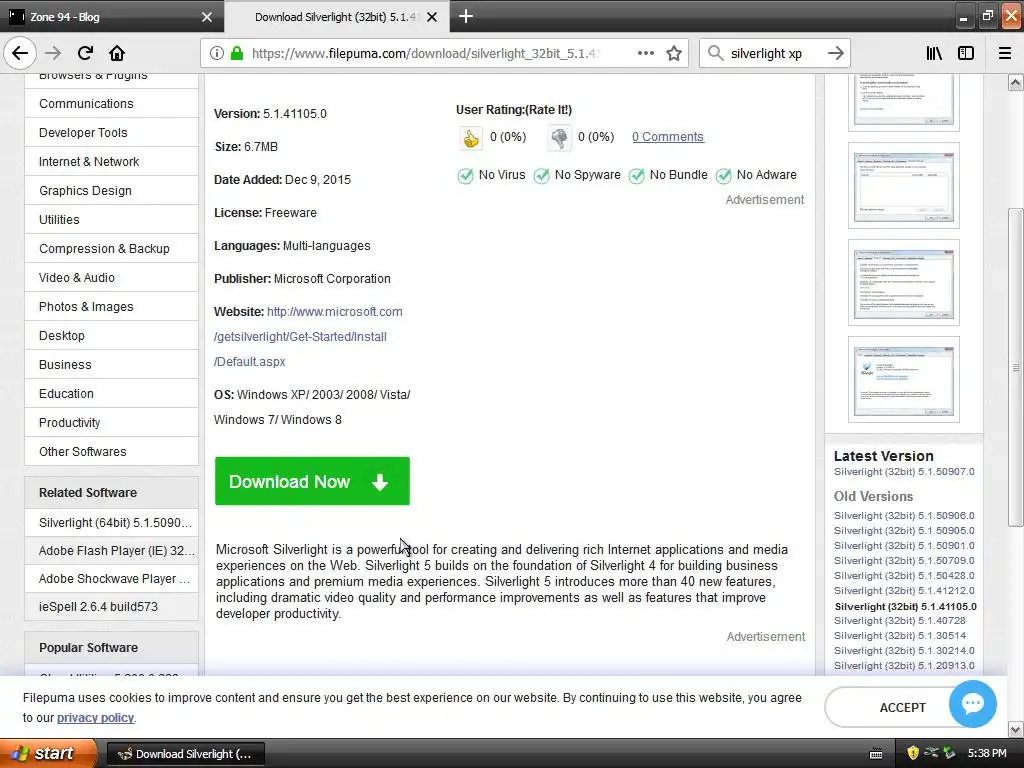The image size is (1024, 768).
Task: Open old version Silverlight 5.1.20913.0
Action: click(904, 665)
